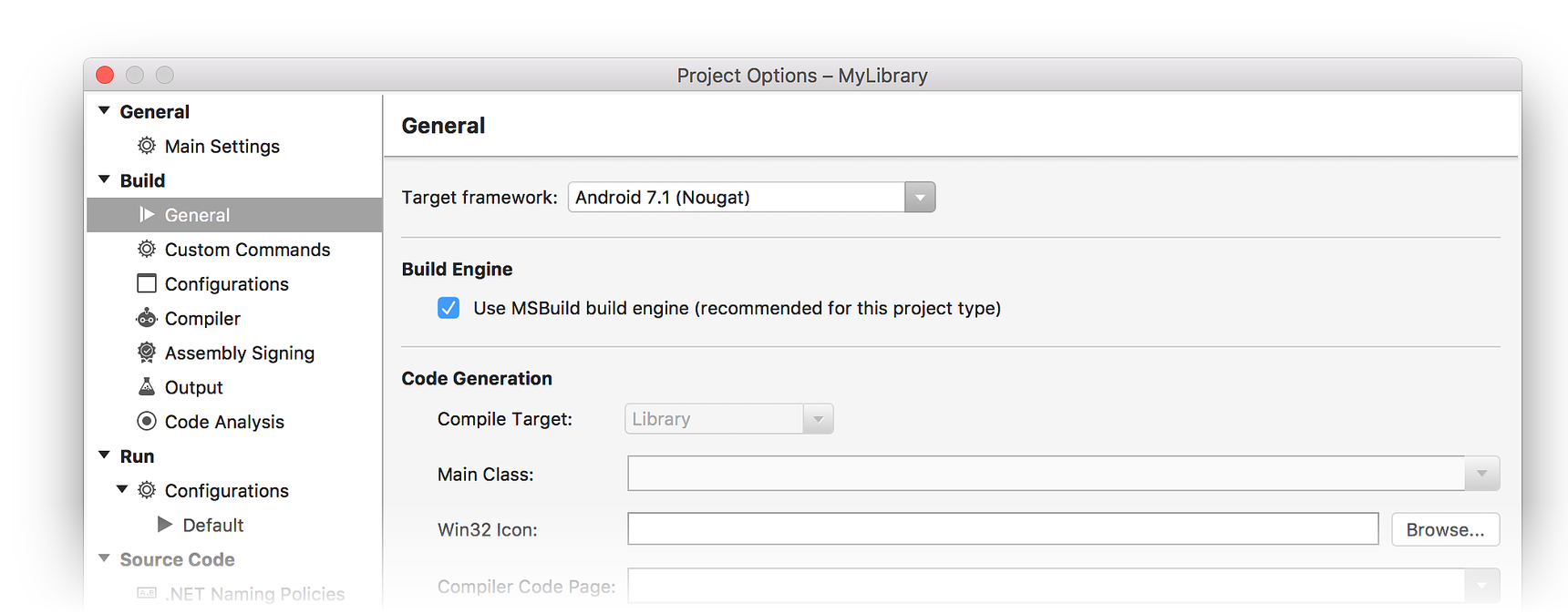This screenshot has height=614, width=1568.
Task: Collapse Run Configurations tree node
Action: click(x=122, y=490)
